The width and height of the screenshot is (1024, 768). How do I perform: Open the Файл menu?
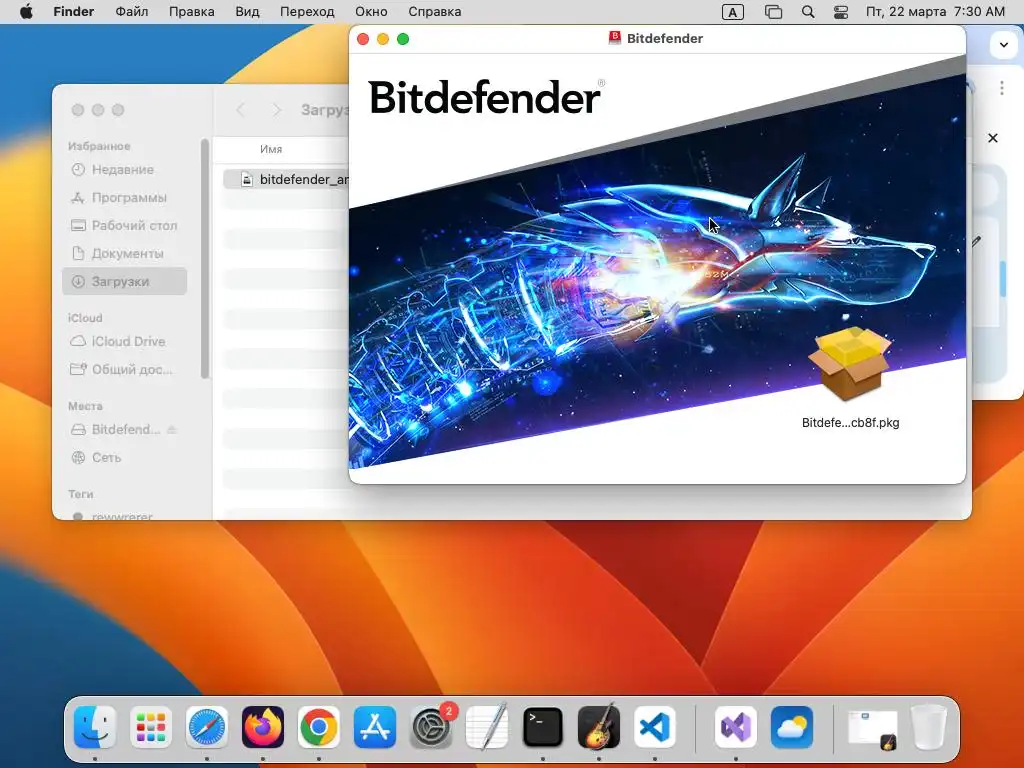pyautogui.click(x=132, y=12)
